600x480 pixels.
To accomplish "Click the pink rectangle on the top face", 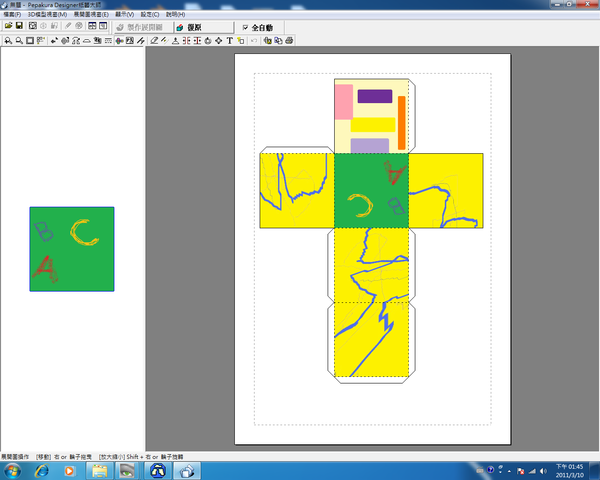I will (344, 102).
